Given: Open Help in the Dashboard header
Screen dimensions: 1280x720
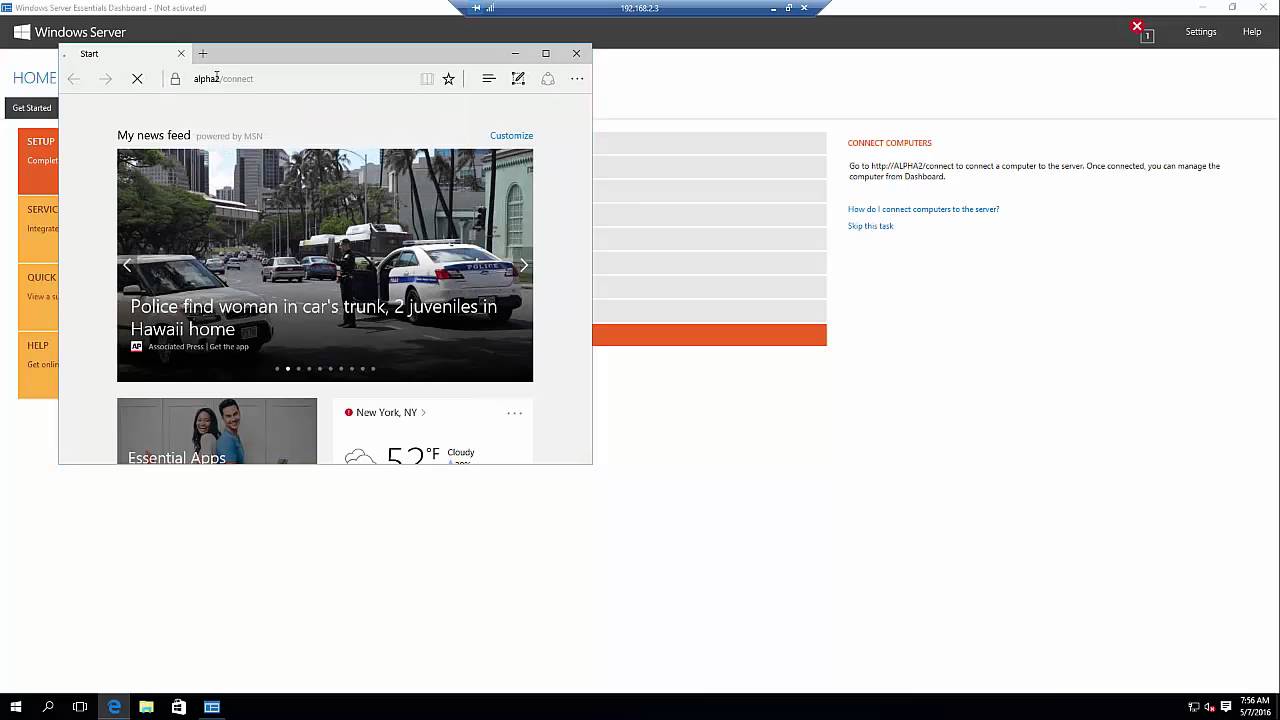Looking at the screenshot, I should (x=1251, y=32).
